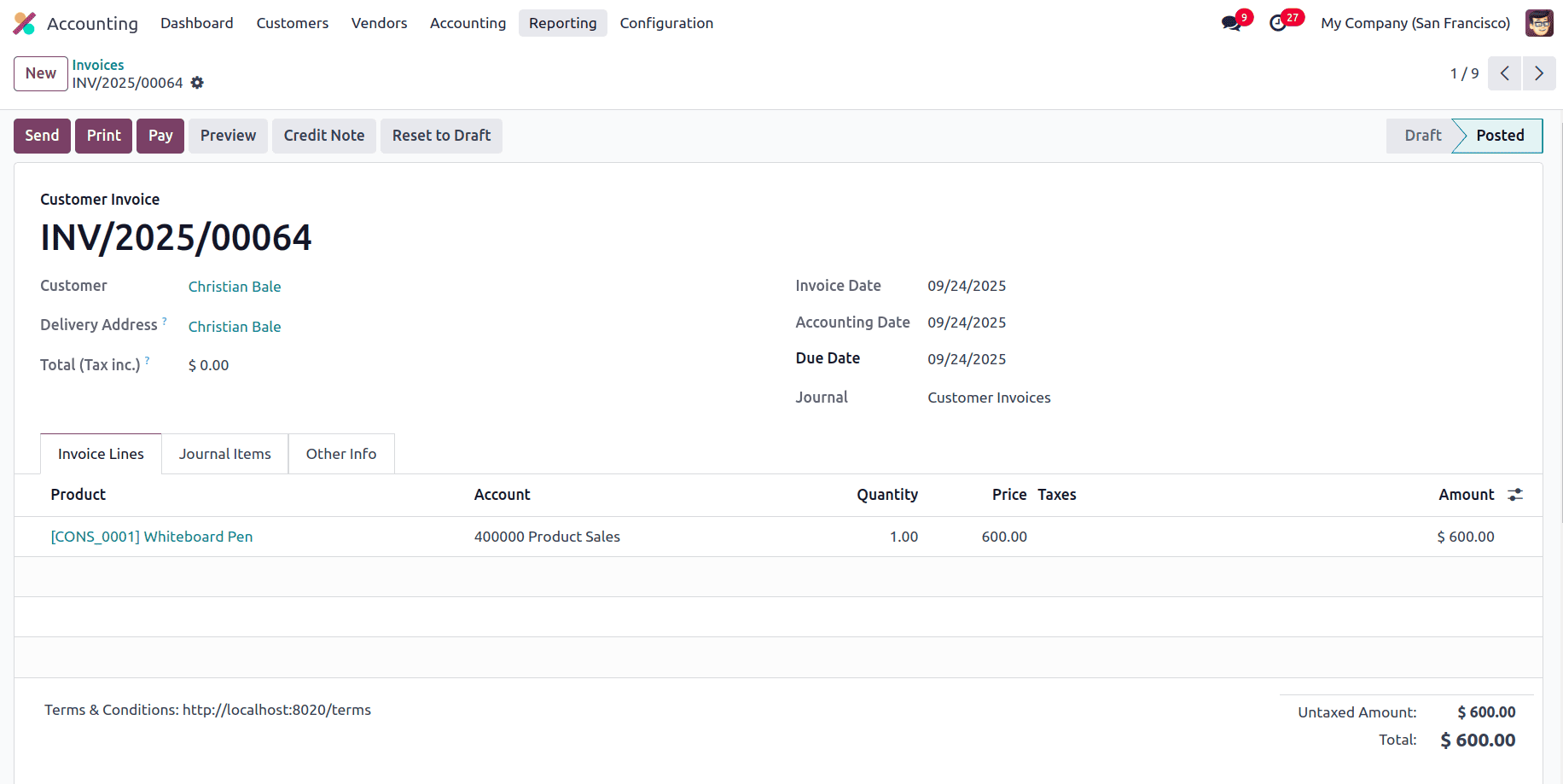Image resolution: width=1563 pixels, height=784 pixels.
Task: Click the Send button
Action: point(42,136)
